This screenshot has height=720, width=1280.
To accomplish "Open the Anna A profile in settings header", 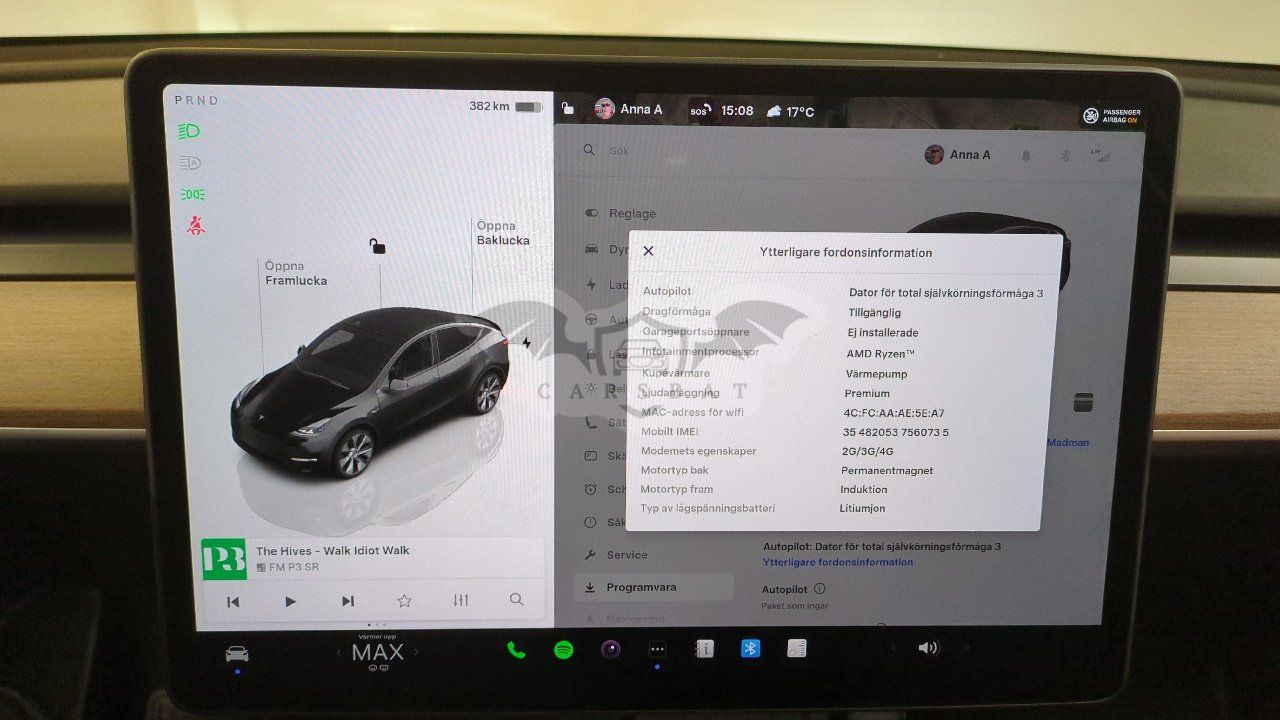I will (958, 155).
